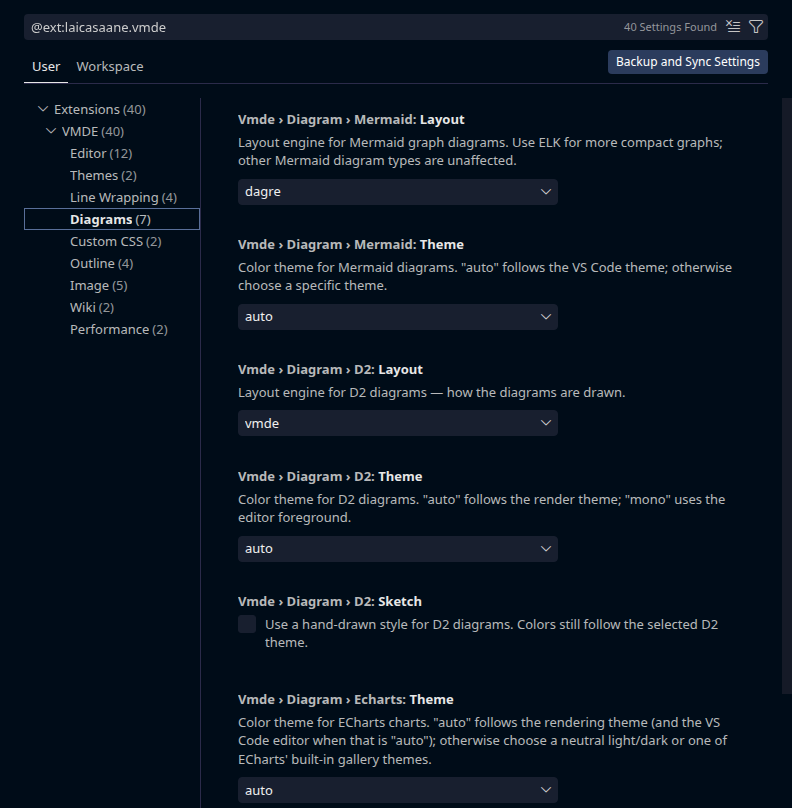The width and height of the screenshot is (792, 808).
Task: Clear the settings search input icon
Action: (733, 26)
